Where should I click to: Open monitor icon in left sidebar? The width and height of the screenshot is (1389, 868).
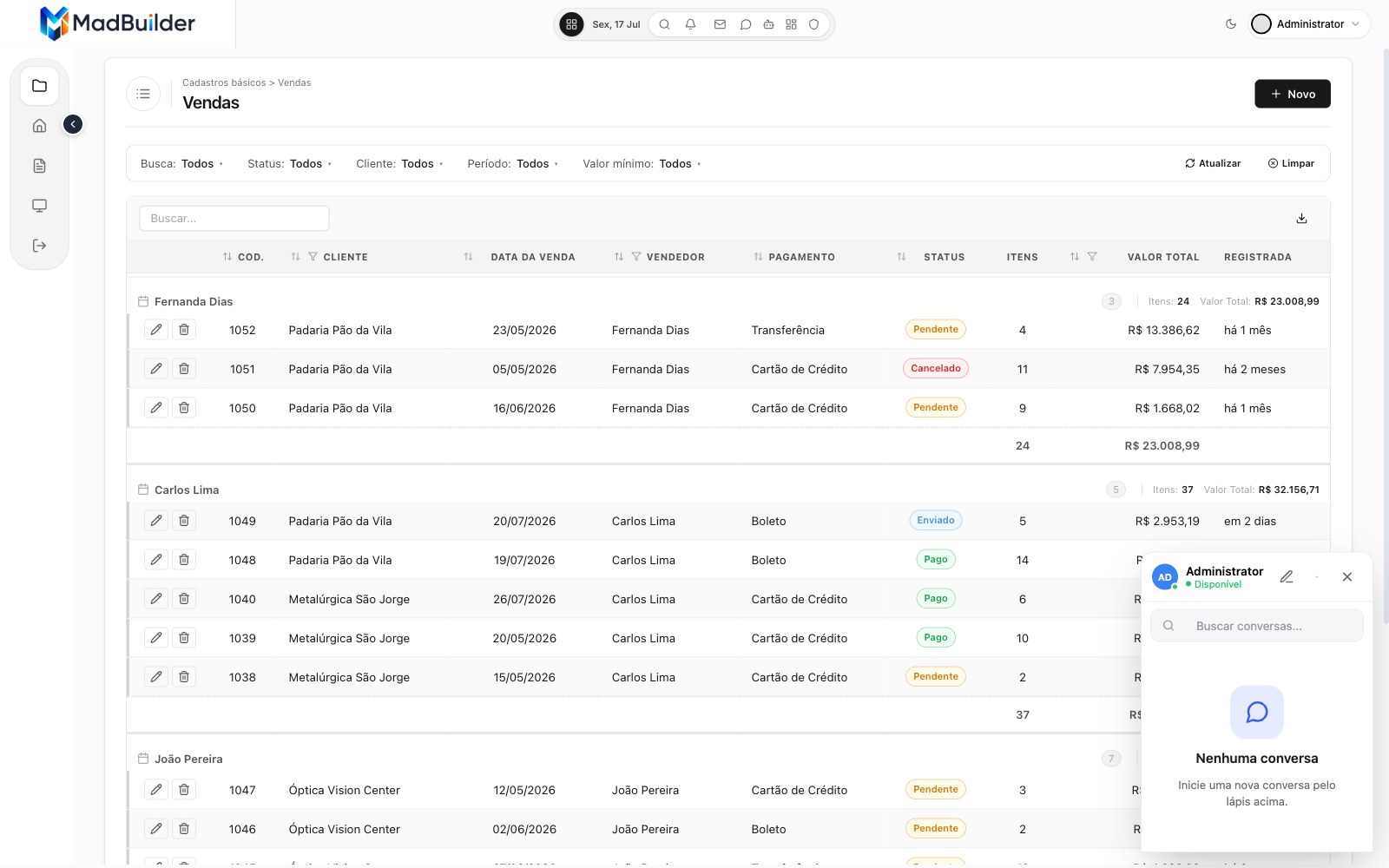39,206
